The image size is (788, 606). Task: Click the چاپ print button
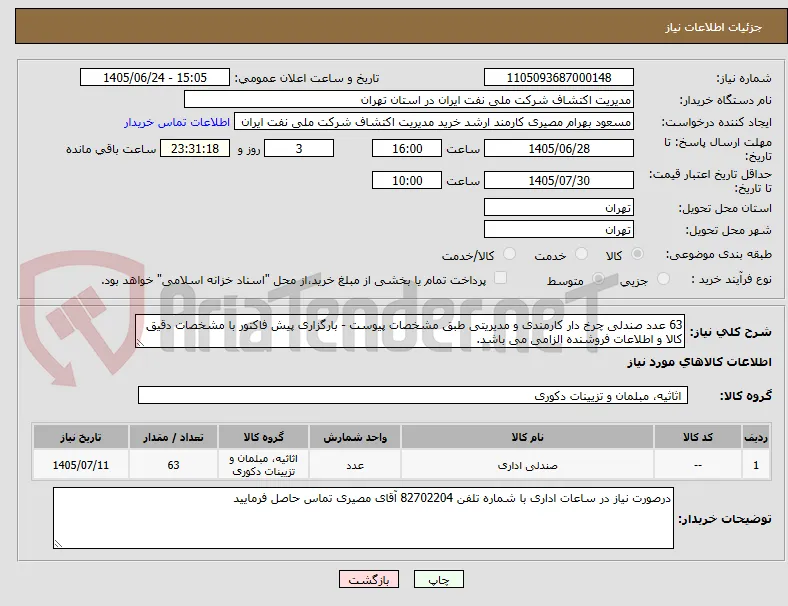pyautogui.click(x=439, y=579)
